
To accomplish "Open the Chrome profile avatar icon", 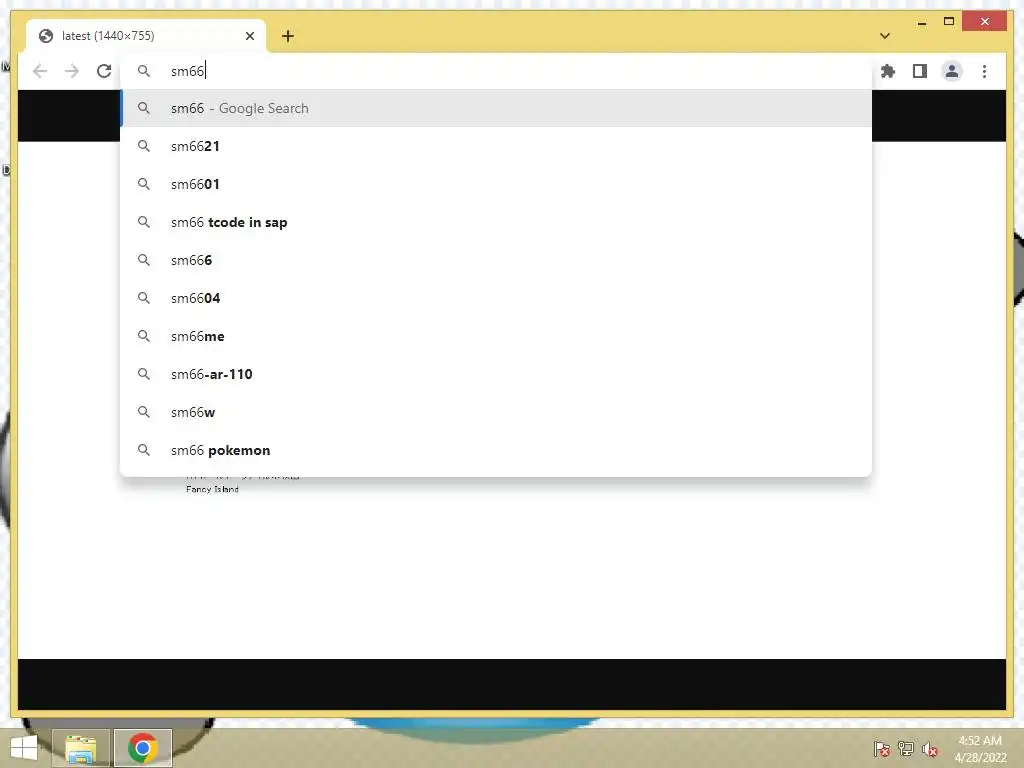I will (952, 71).
